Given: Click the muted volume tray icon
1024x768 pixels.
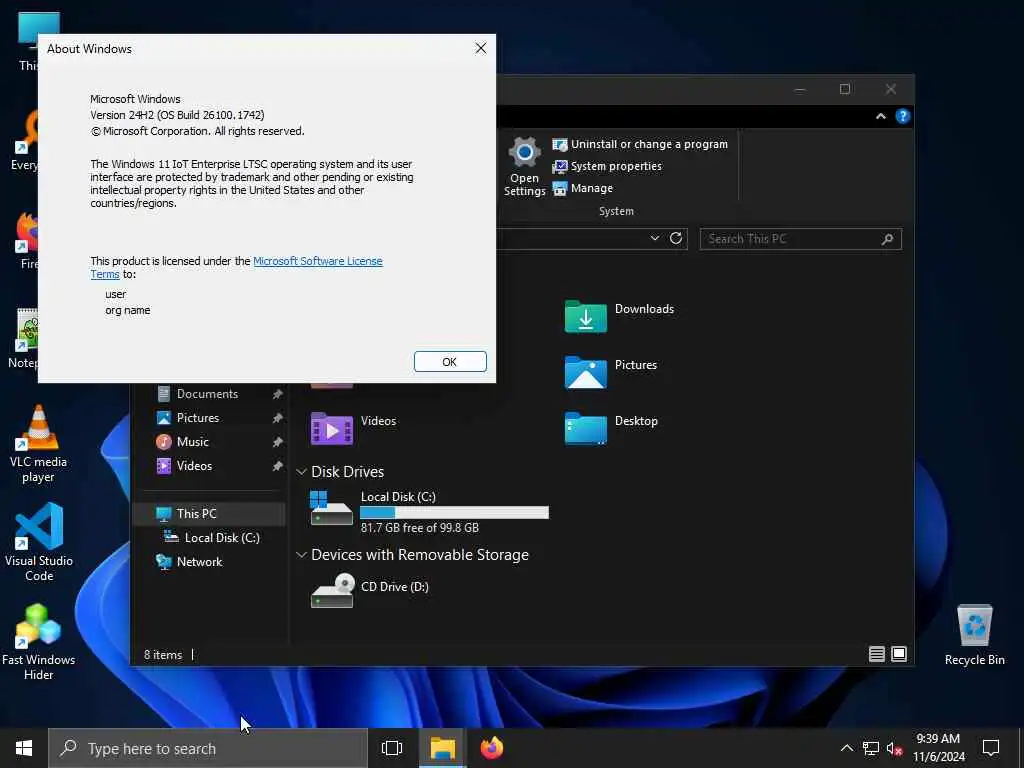Looking at the screenshot, I should 895,749.
